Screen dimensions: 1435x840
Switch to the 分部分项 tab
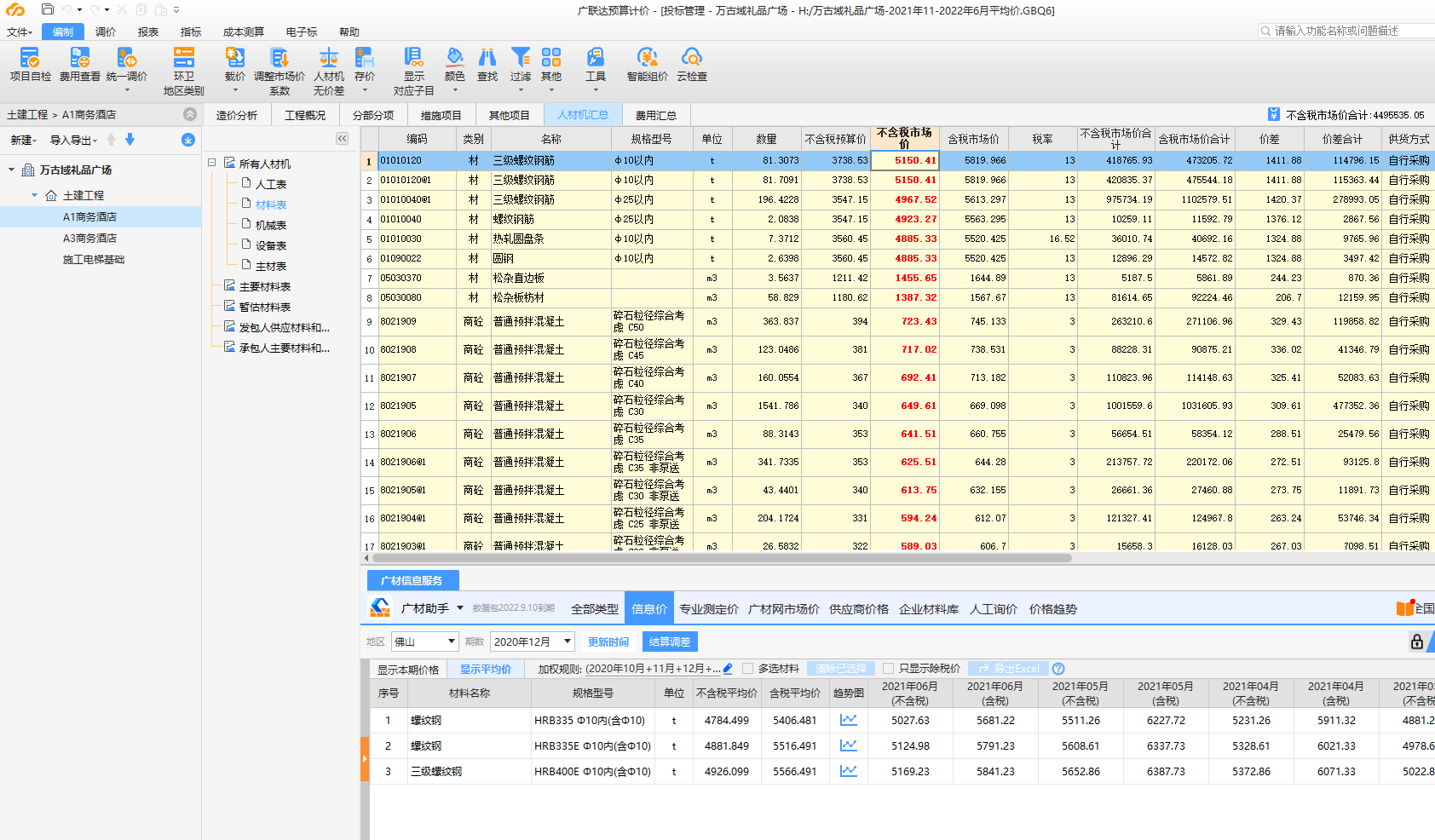[x=373, y=115]
